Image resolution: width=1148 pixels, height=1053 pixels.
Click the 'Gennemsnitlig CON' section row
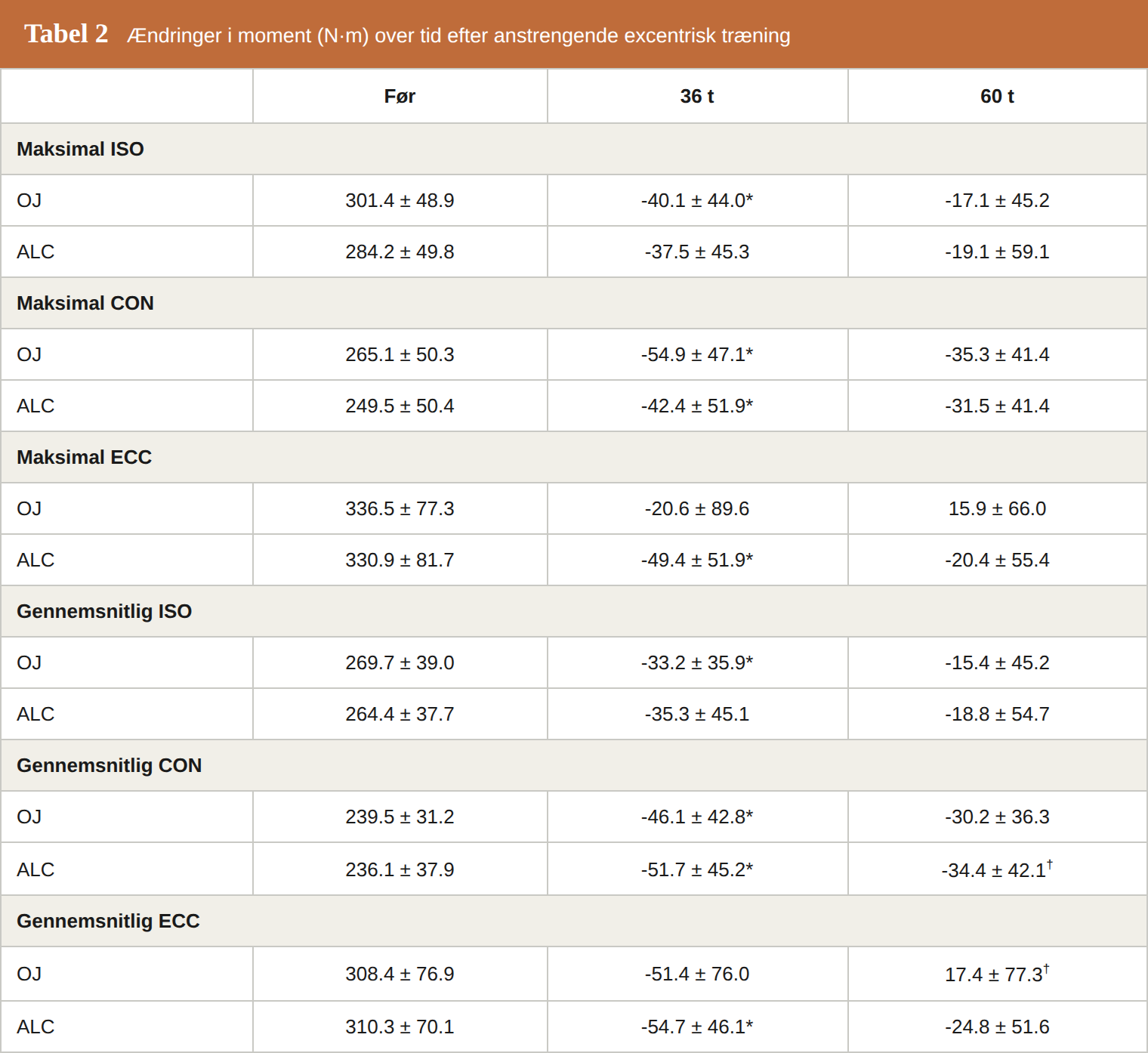[574, 765]
